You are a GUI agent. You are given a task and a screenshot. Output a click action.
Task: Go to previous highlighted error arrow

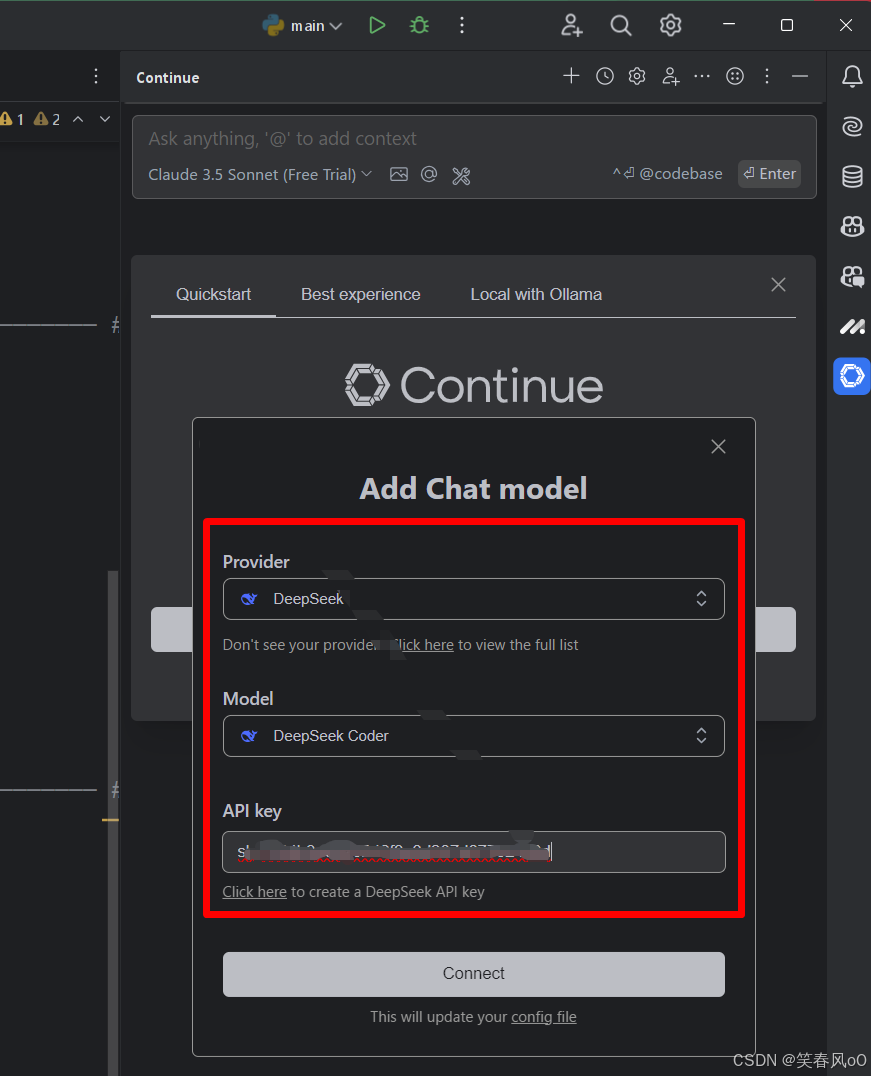point(78,119)
